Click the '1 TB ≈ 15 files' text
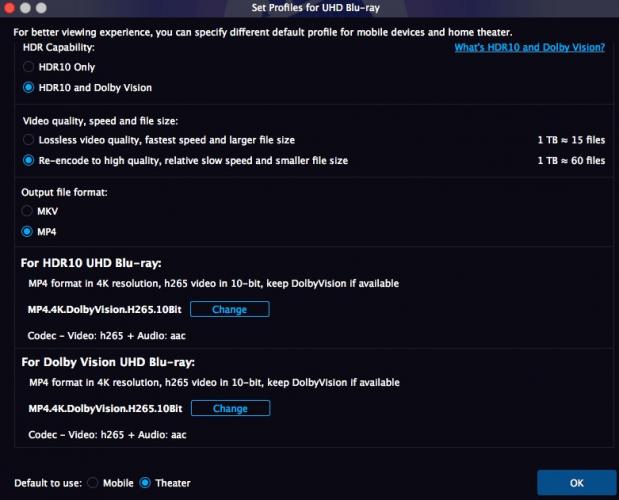Screen dimensions: 619x500 (x=571, y=140)
